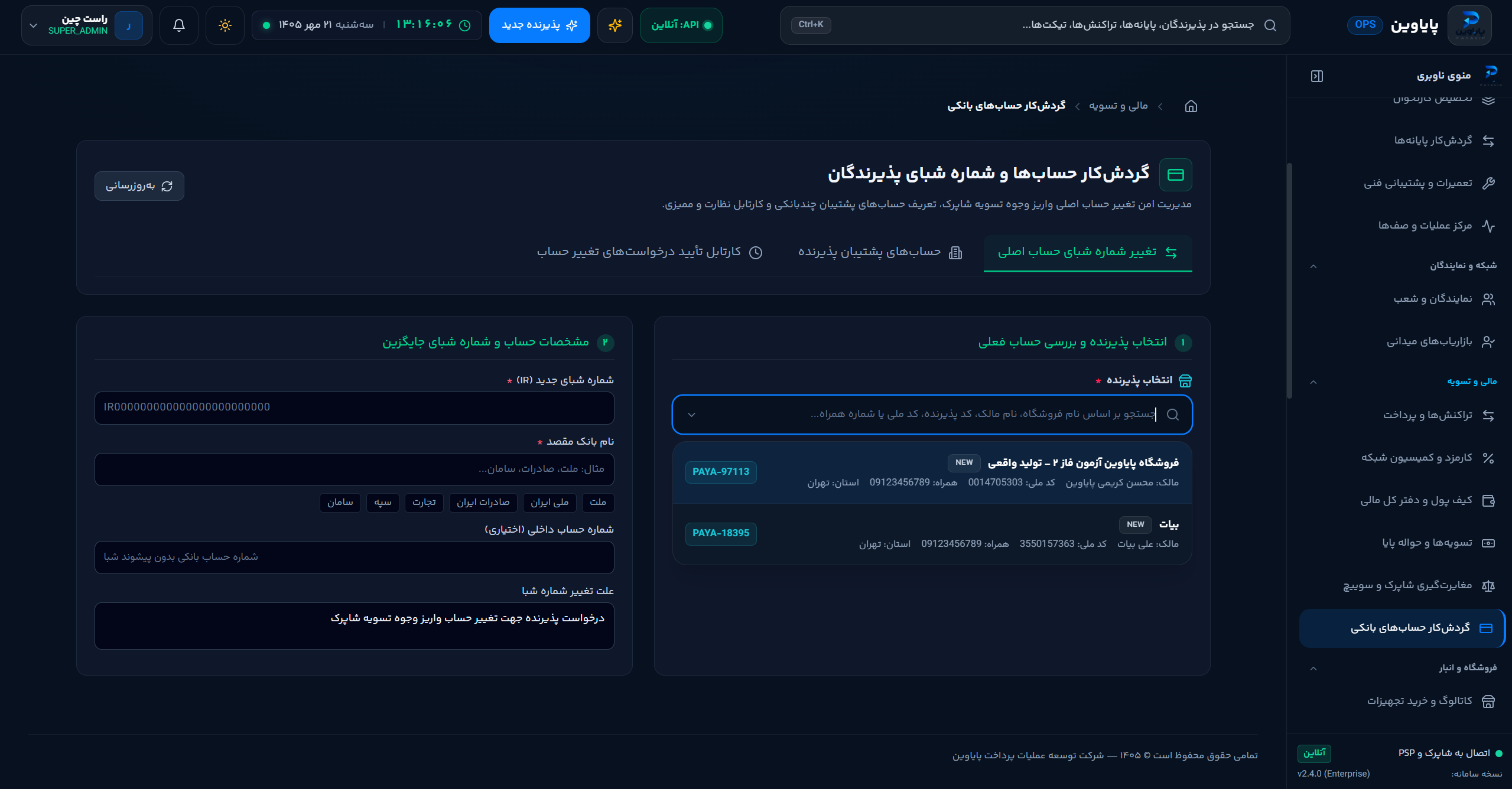The height and width of the screenshot is (789, 1512).
Task: Collapse sidebar using the panel icon
Action: (x=1317, y=76)
